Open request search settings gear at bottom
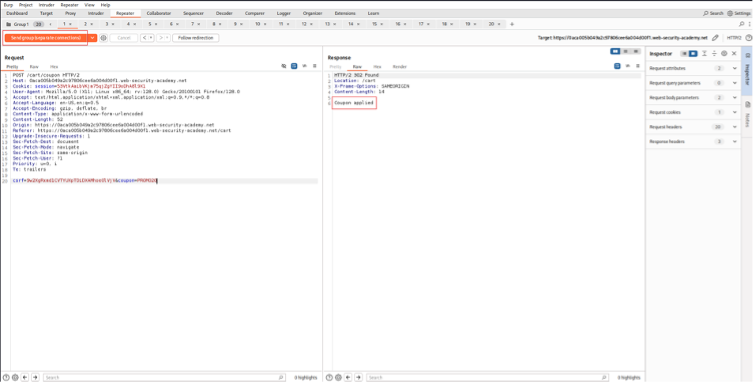The width and height of the screenshot is (755, 383). [x=15, y=378]
